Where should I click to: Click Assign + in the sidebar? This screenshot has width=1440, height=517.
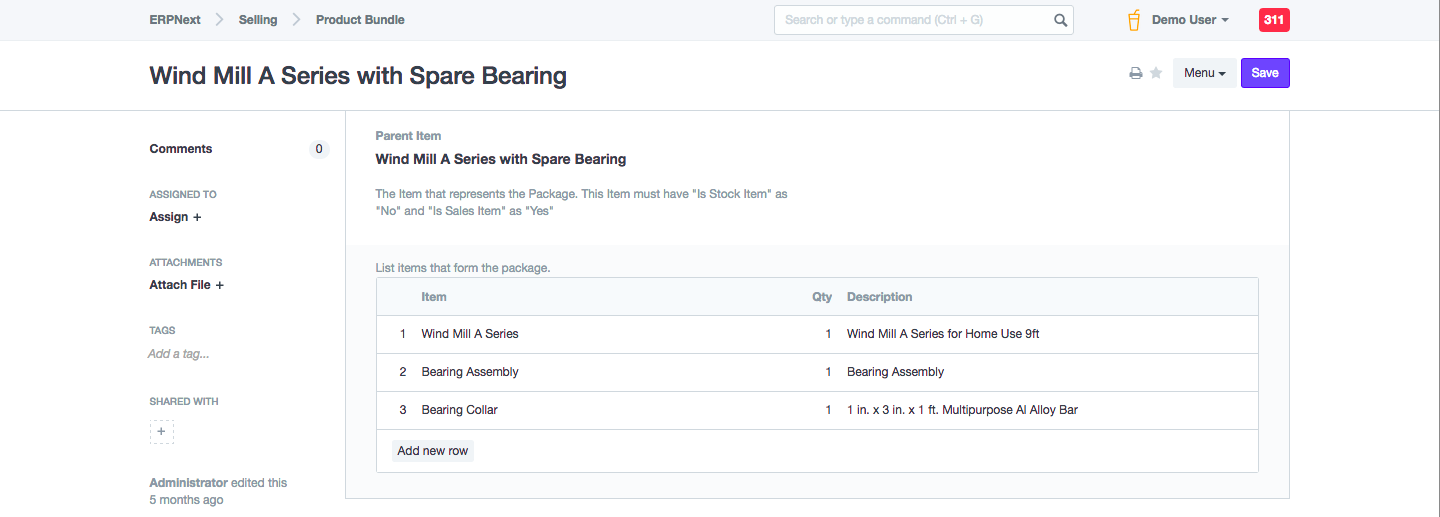point(175,217)
